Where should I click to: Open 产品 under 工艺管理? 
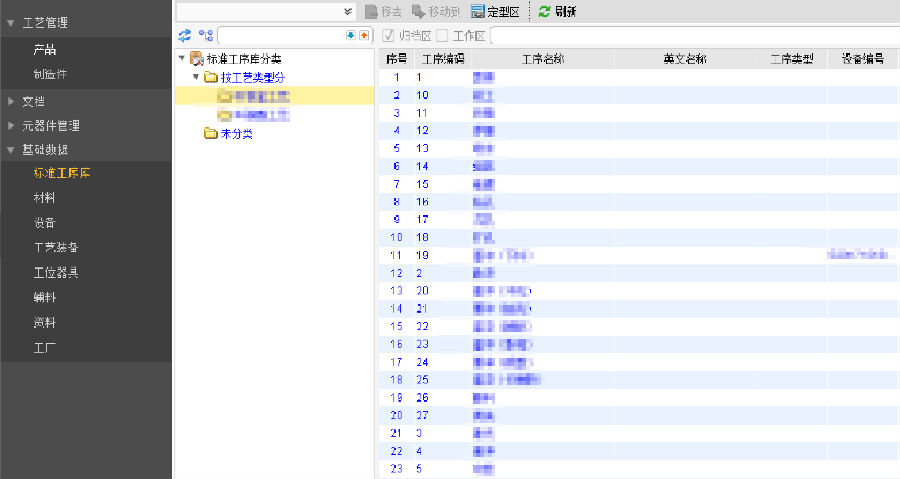44,49
